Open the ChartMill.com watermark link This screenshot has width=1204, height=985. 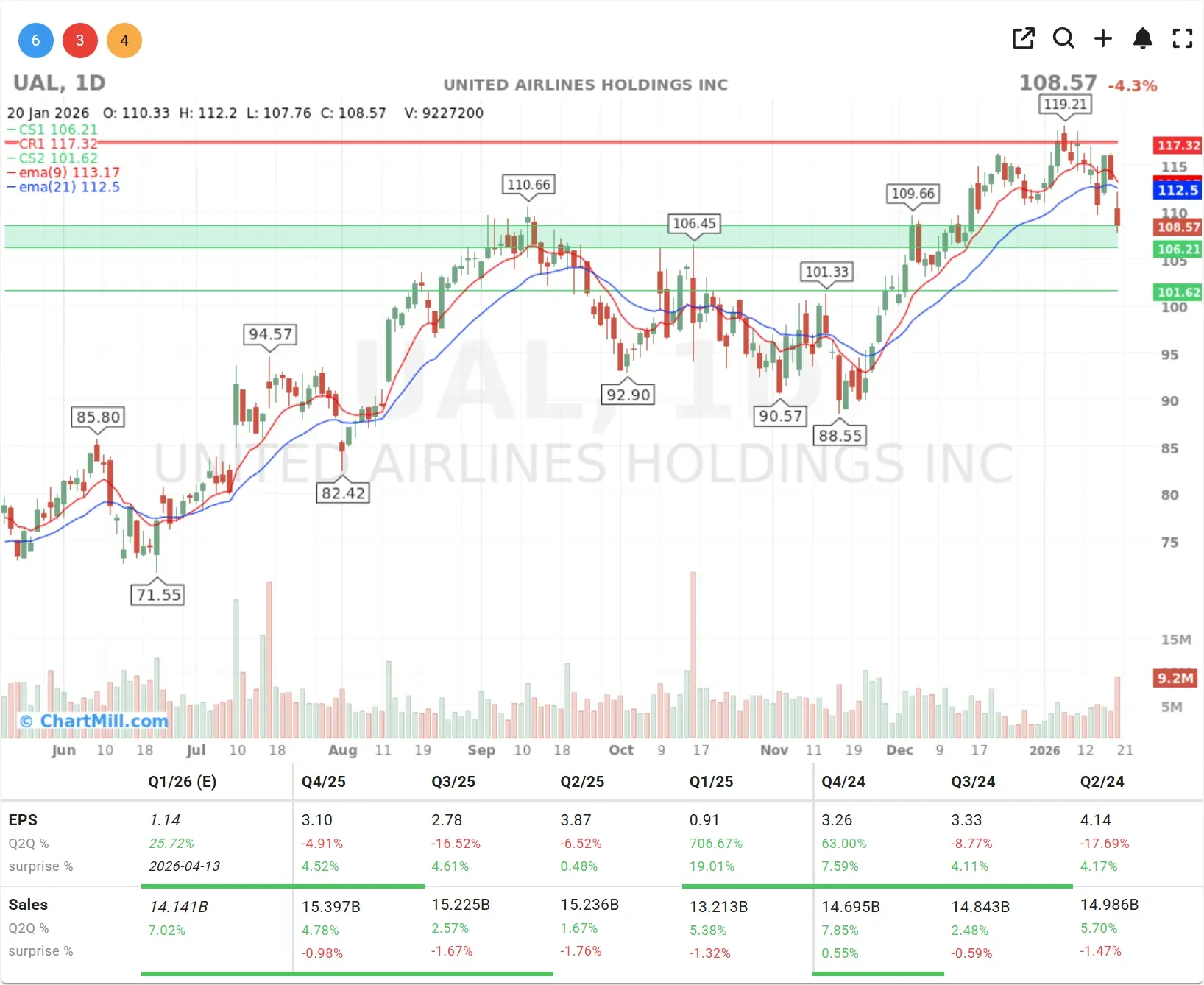[94, 721]
